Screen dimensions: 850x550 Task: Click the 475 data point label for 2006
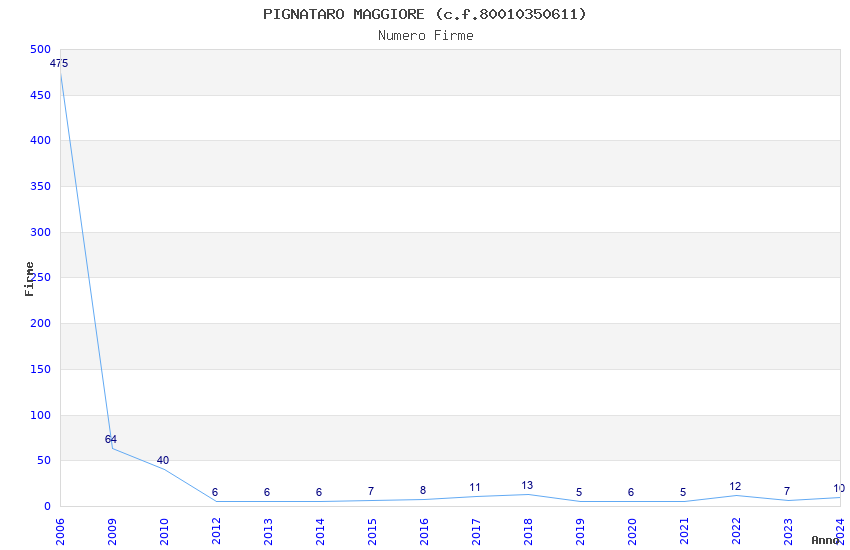(59, 63)
